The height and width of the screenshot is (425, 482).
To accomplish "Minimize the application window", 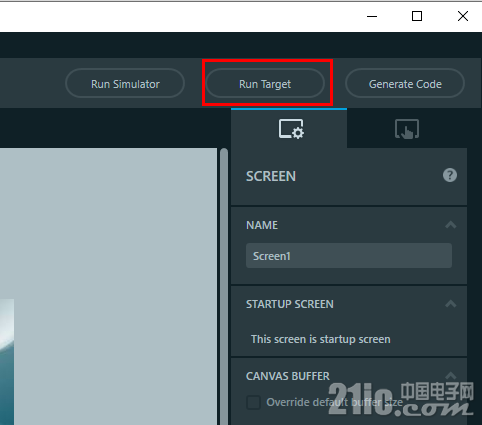I will pos(372,16).
